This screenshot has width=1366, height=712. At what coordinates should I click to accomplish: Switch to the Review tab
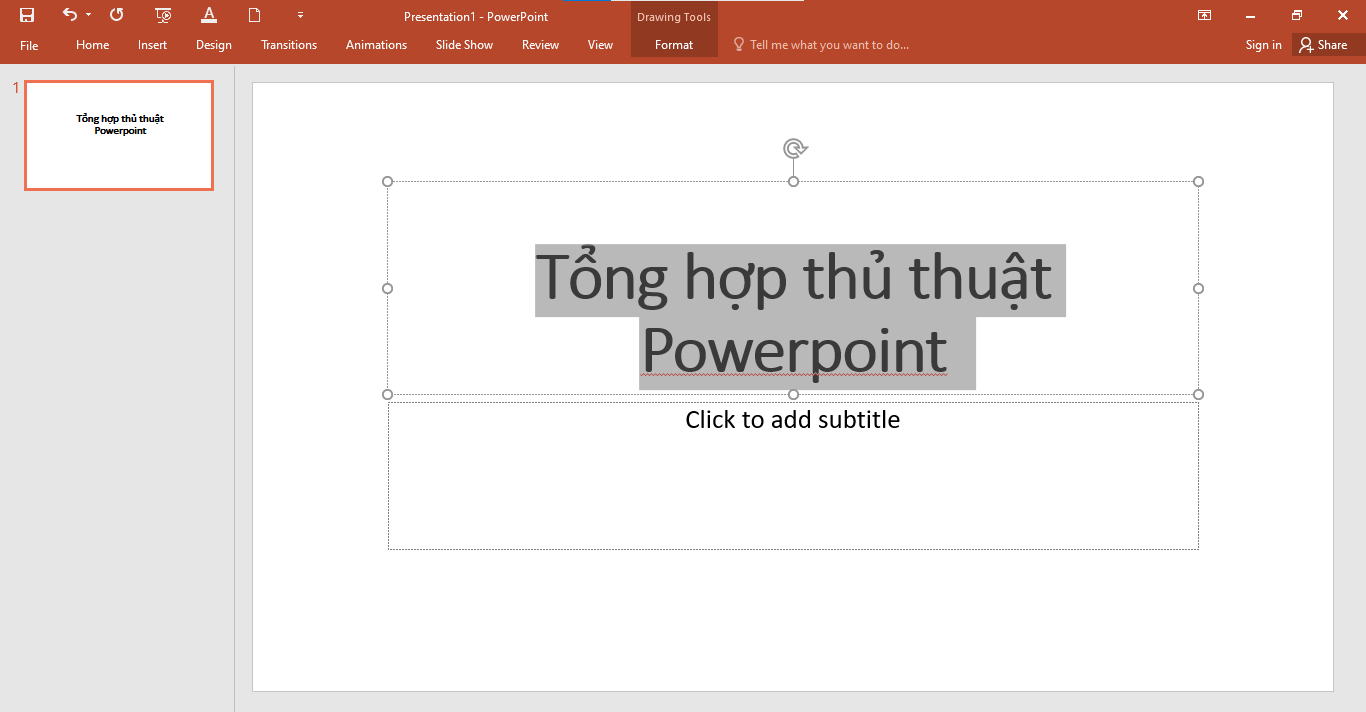click(540, 45)
